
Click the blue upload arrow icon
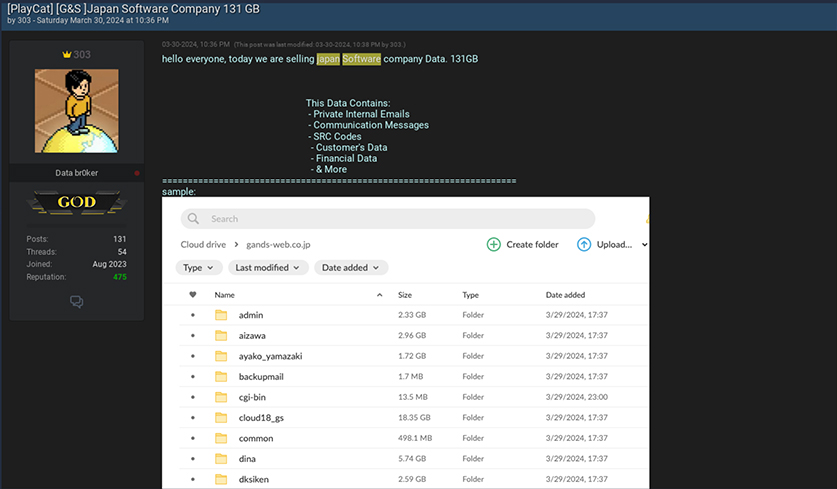point(584,244)
